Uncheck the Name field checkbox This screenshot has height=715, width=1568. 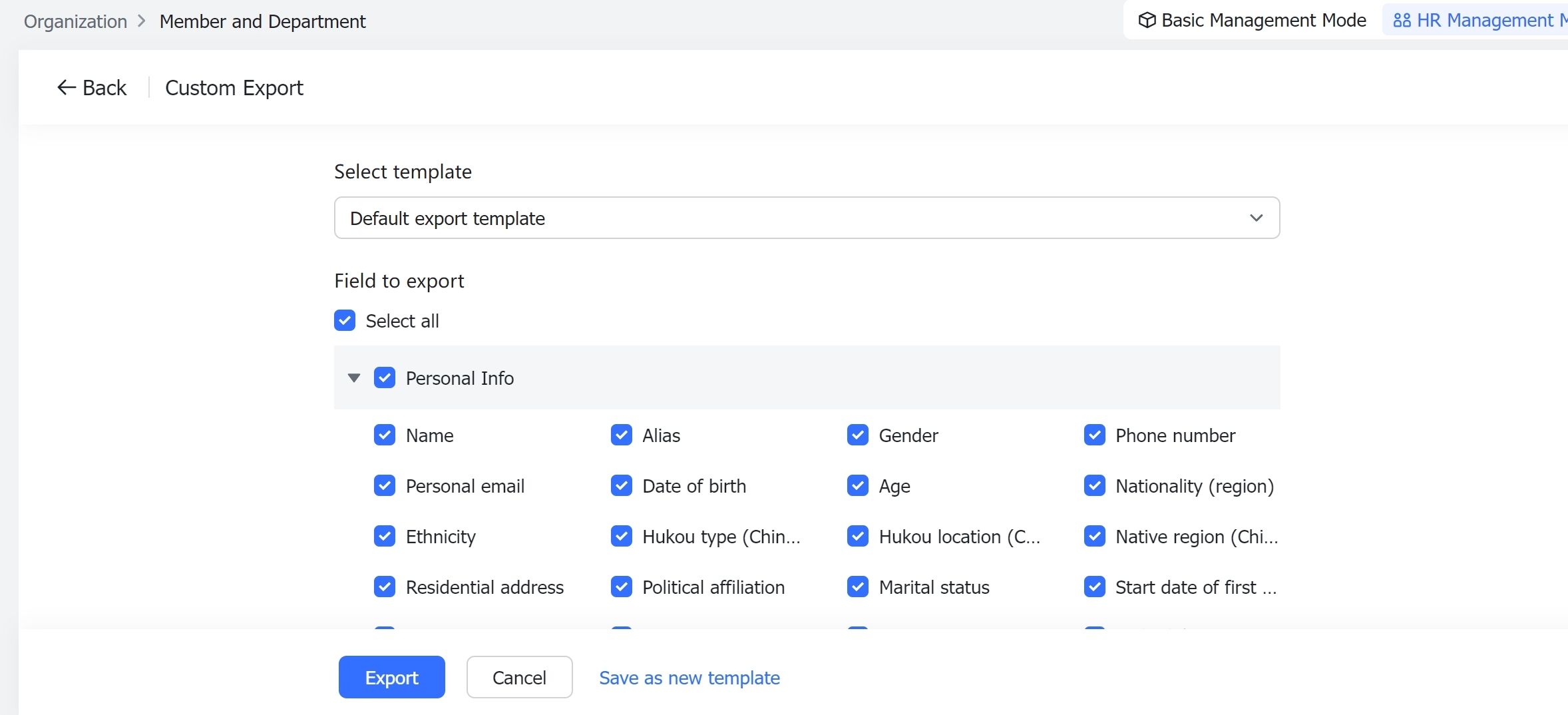[385, 435]
